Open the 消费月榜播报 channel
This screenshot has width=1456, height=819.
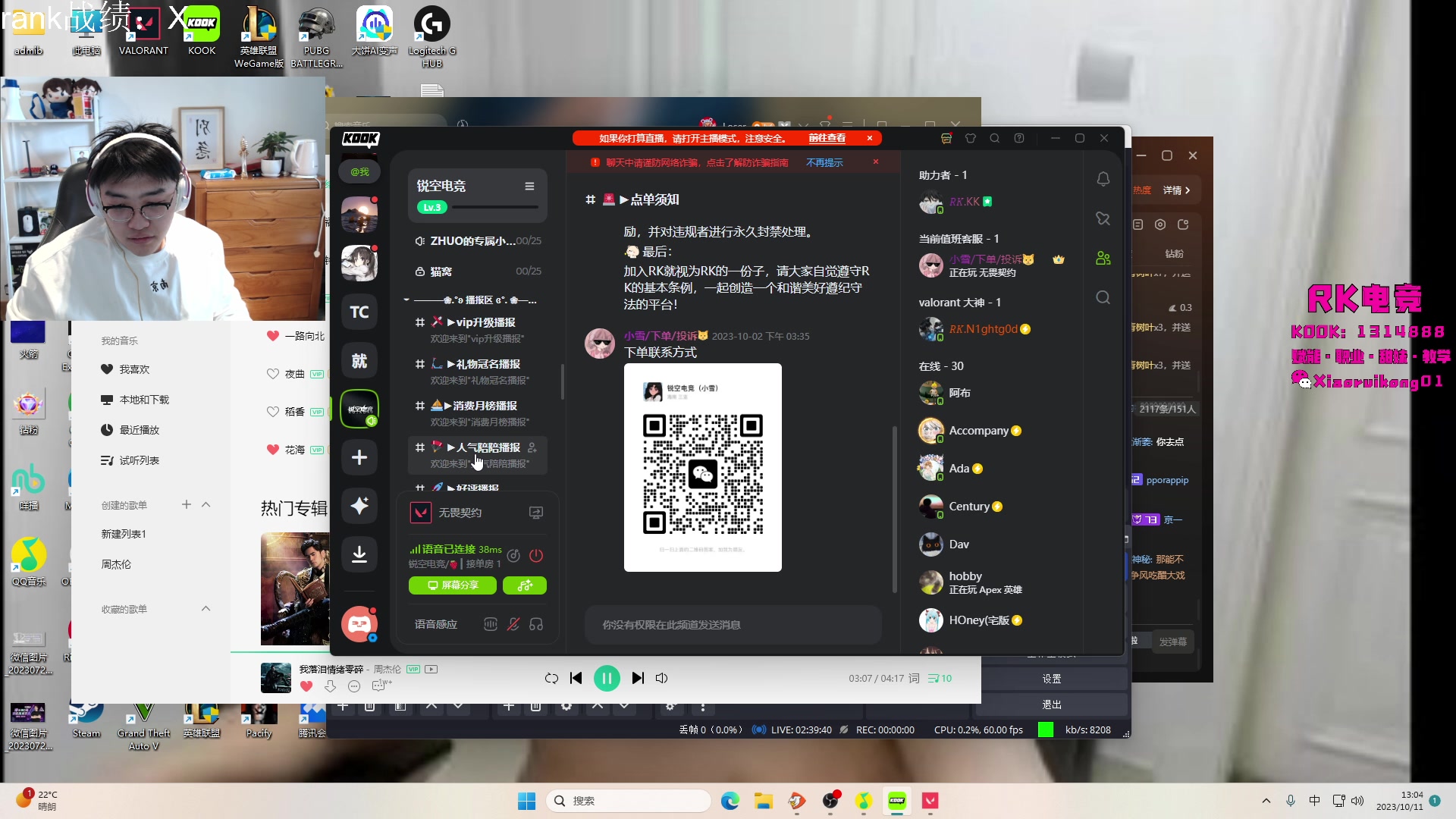[478, 413]
